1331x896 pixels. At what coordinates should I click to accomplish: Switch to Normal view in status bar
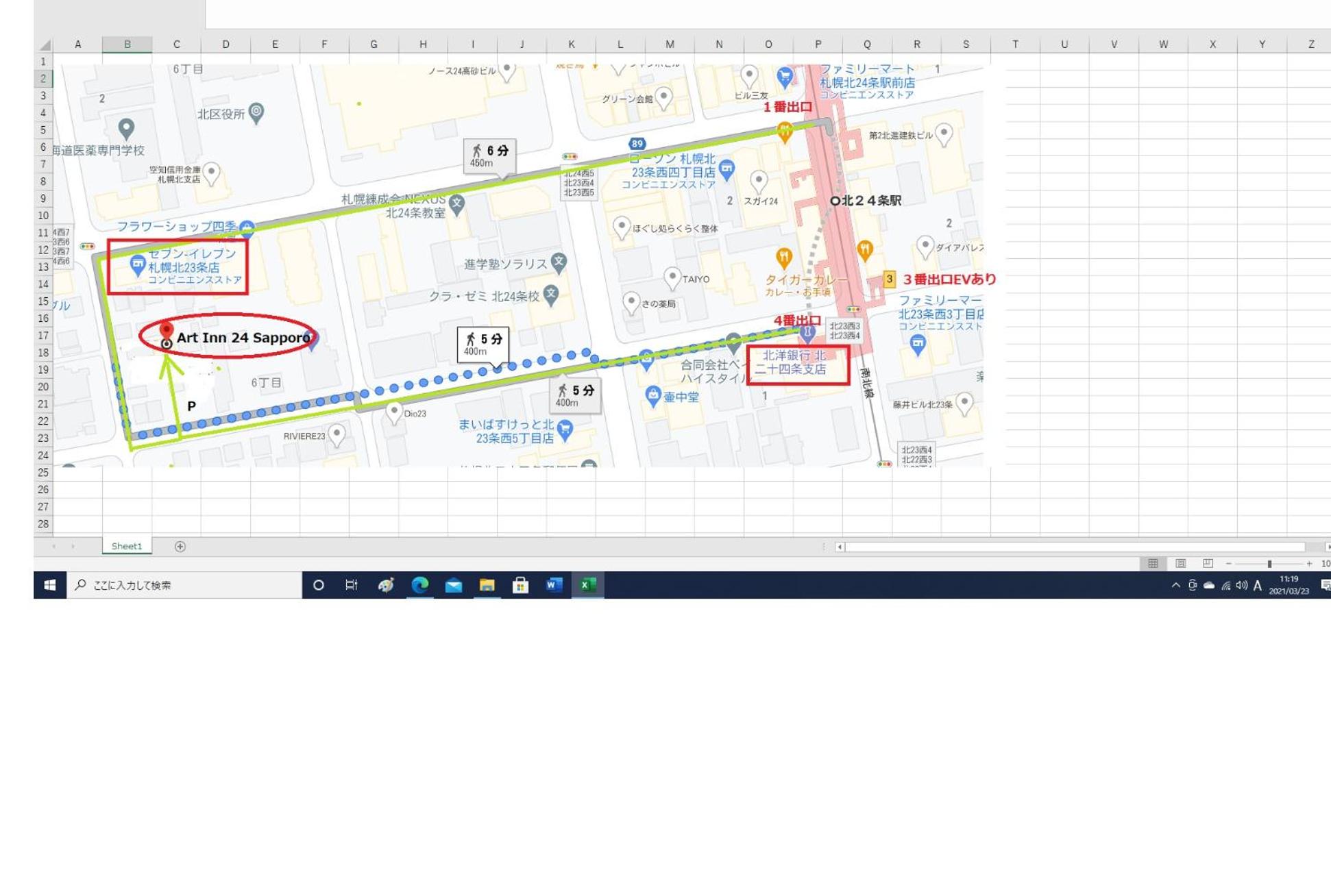coord(1153,563)
